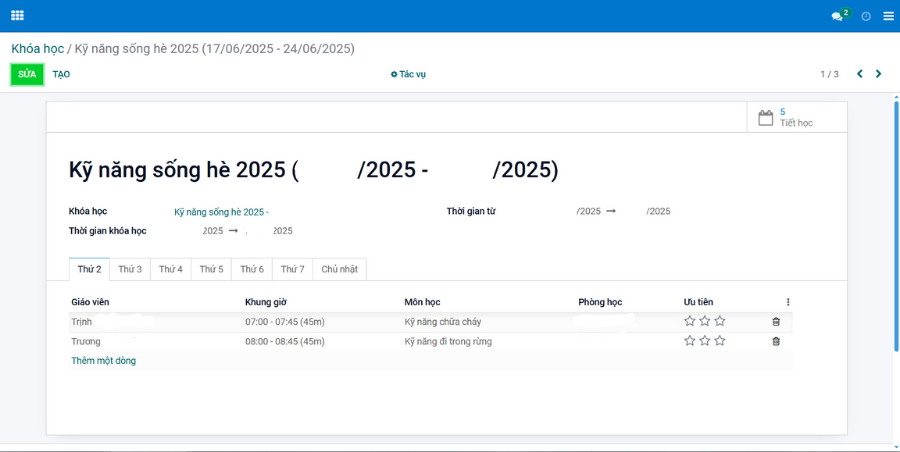Open the top-right hamburger menu
This screenshot has width=900, height=452.
(x=888, y=16)
